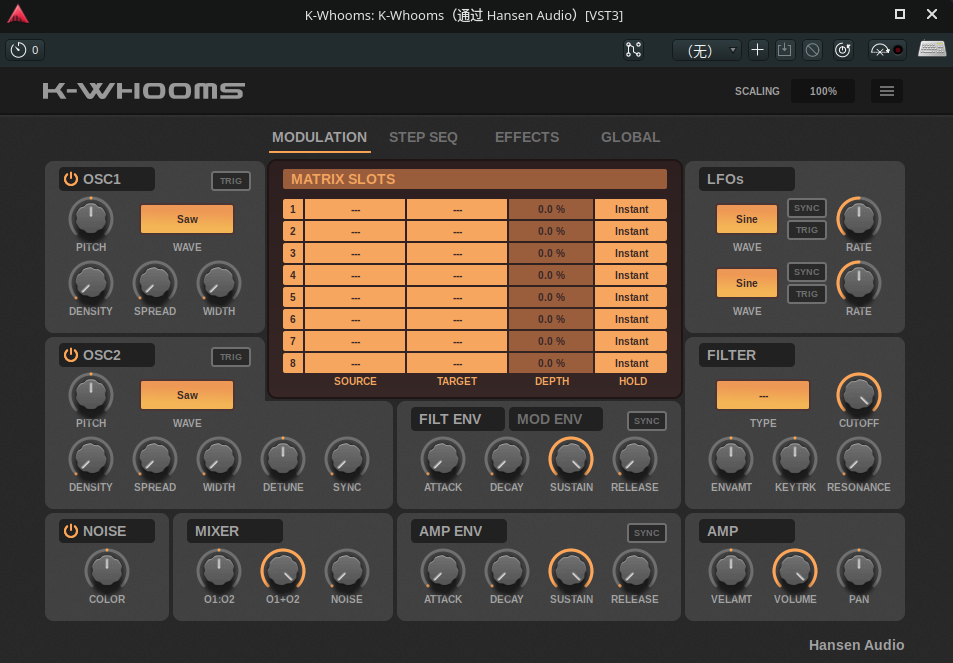The width and height of the screenshot is (953, 663).
Task: Click the Hansen Audio label
Action: point(856,645)
